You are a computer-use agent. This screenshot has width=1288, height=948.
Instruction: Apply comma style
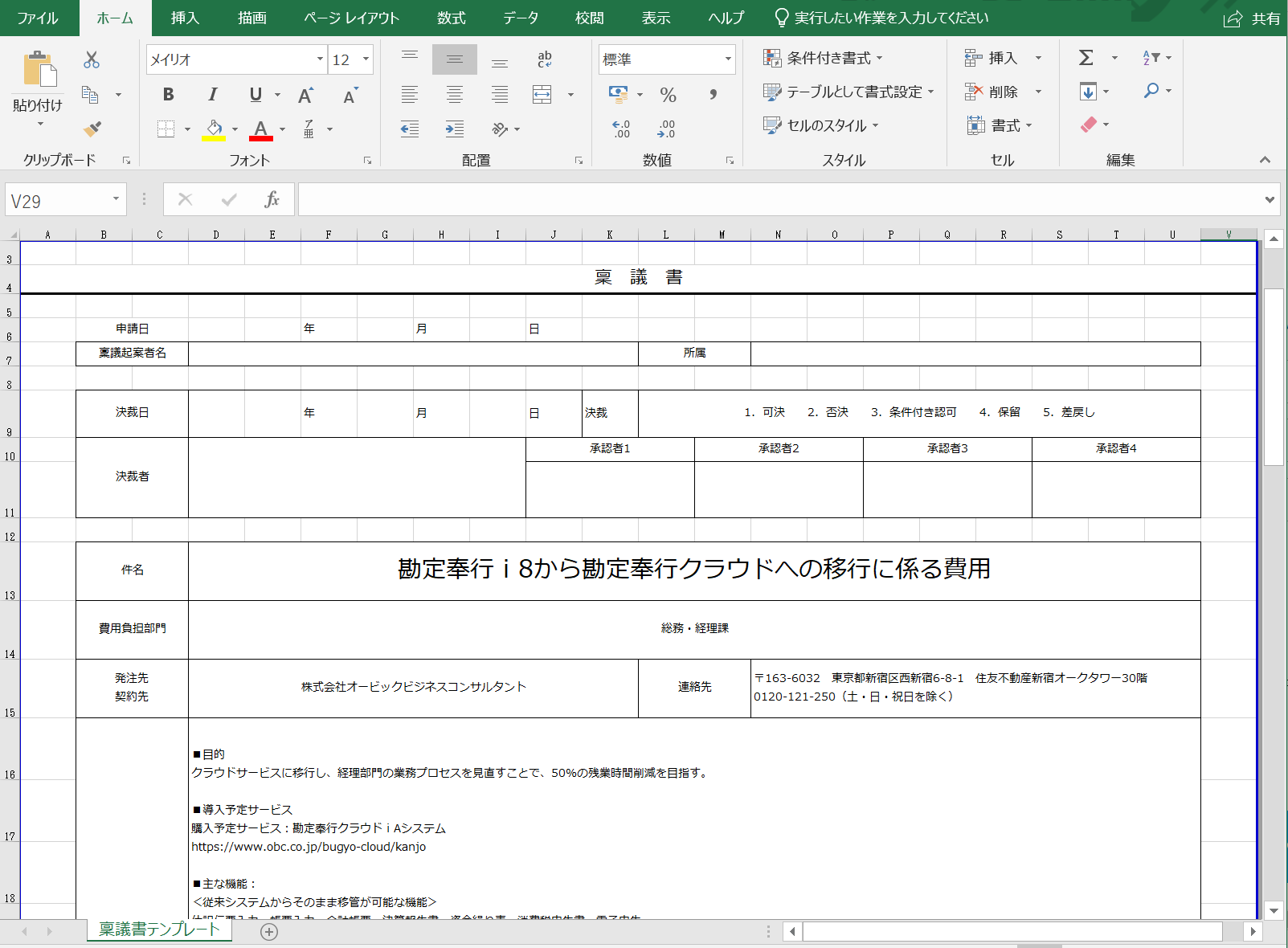pos(713,95)
